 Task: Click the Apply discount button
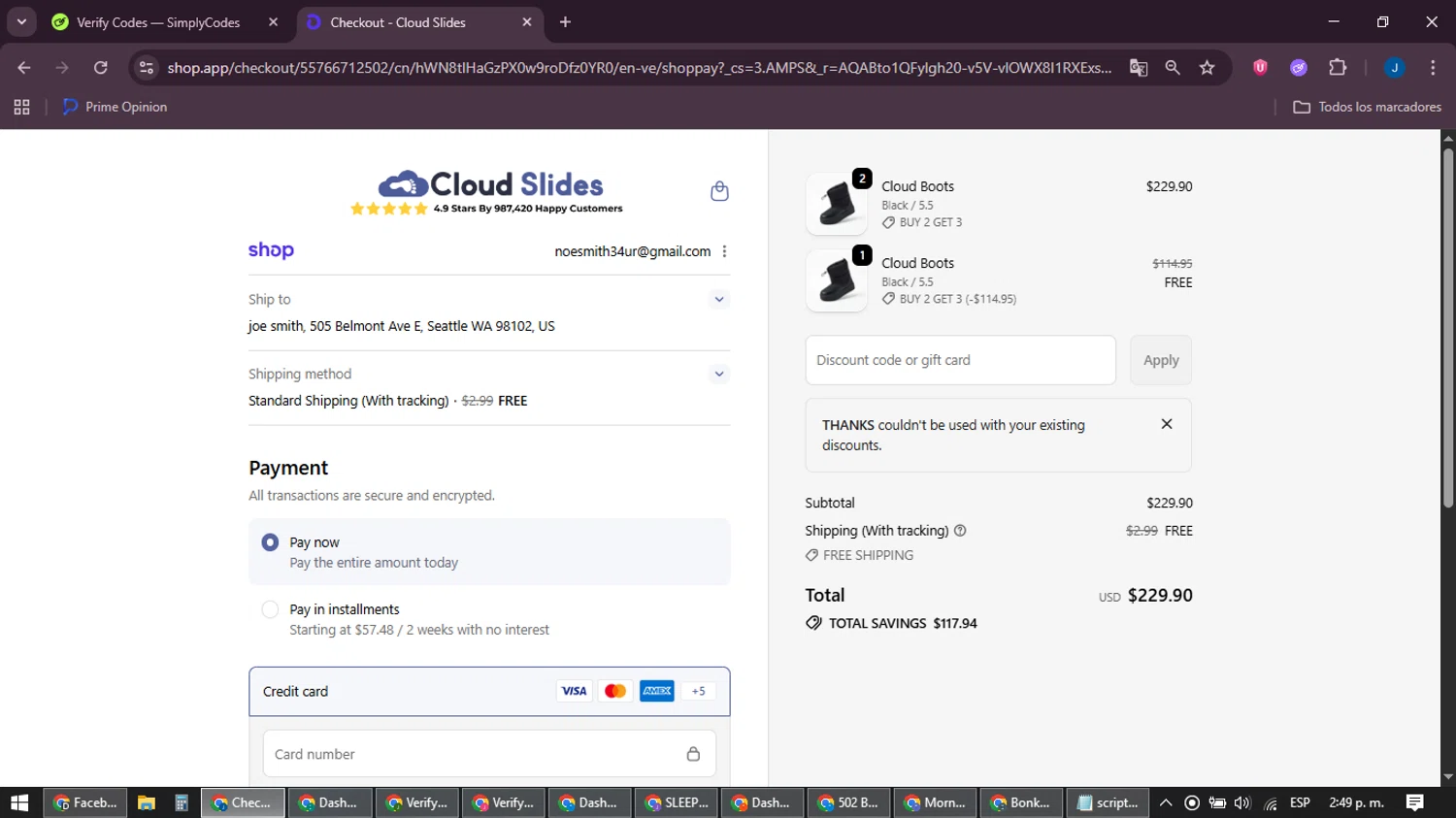pyautogui.click(x=1161, y=360)
